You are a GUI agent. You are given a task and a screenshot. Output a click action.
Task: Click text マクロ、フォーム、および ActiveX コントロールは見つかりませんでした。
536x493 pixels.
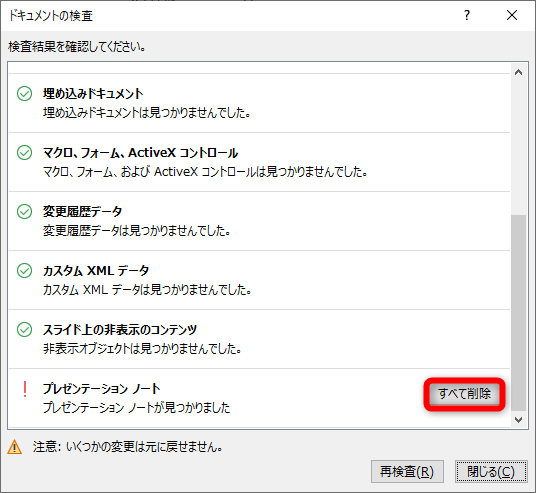[205, 172]
